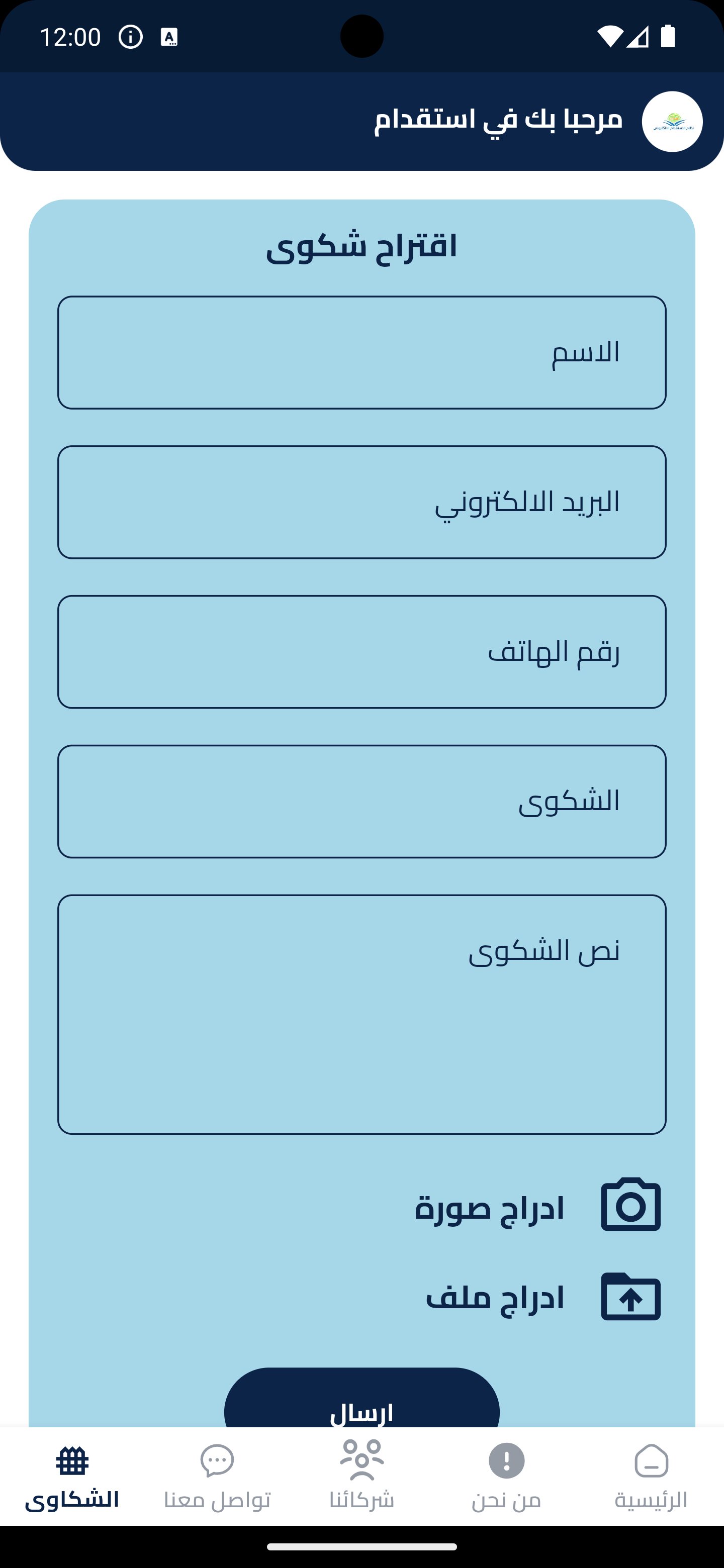
Task: Tap the keyboard language icon in status bar
Action: (168, 37)
